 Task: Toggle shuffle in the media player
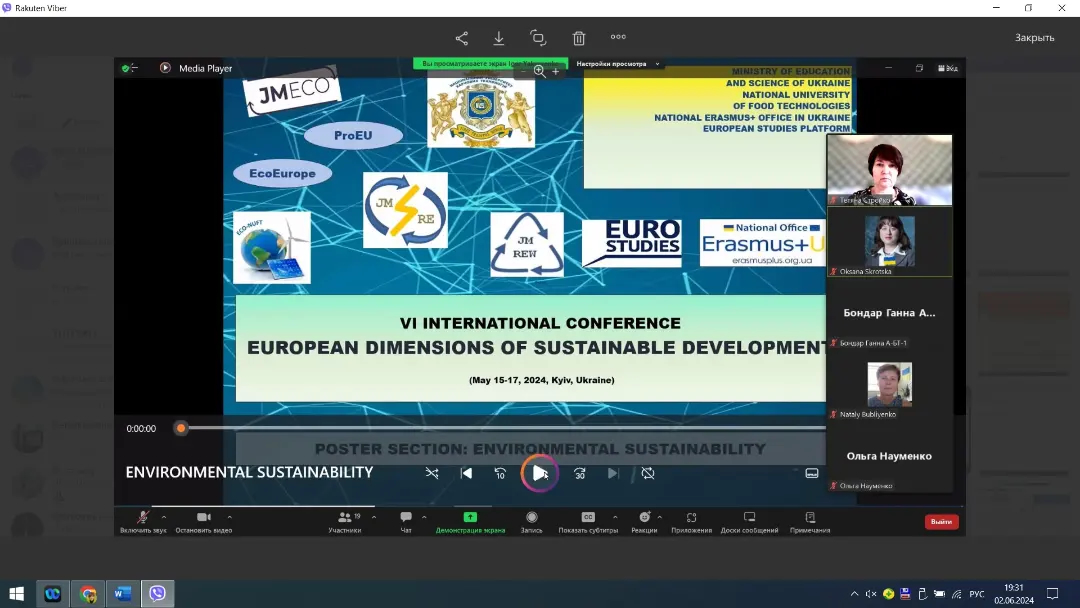[x=432, y=473]
